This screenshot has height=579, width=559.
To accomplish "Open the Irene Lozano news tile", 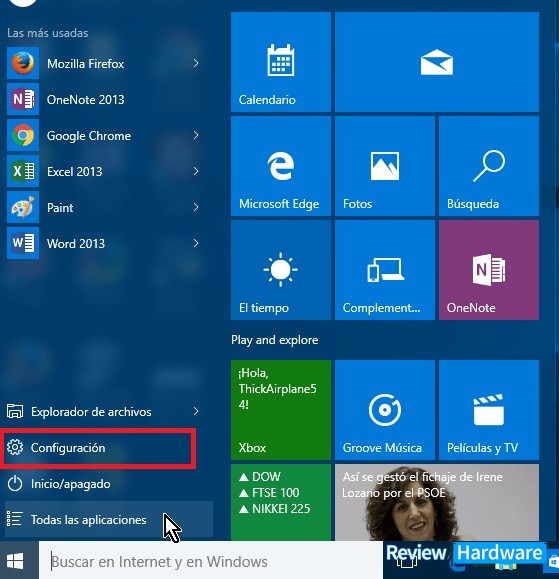I will click(x=437, y=502).
